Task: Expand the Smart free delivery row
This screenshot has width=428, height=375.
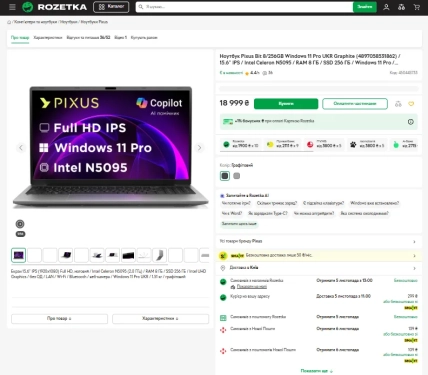Action: (x=318, y=256)
